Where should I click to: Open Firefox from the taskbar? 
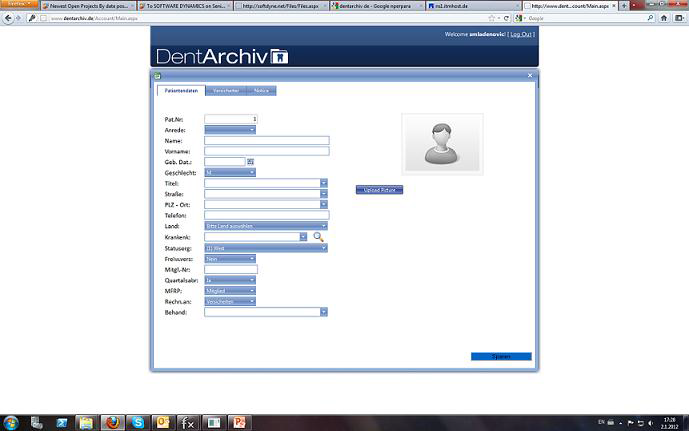coord(112,423)
